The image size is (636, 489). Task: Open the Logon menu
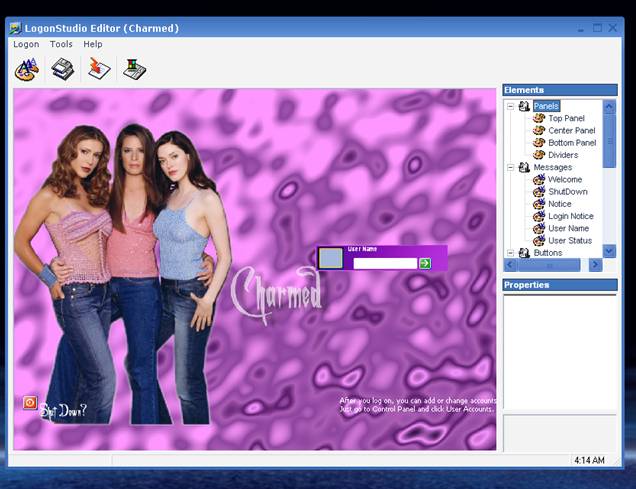pyautogui.click(x=26, y=44)
